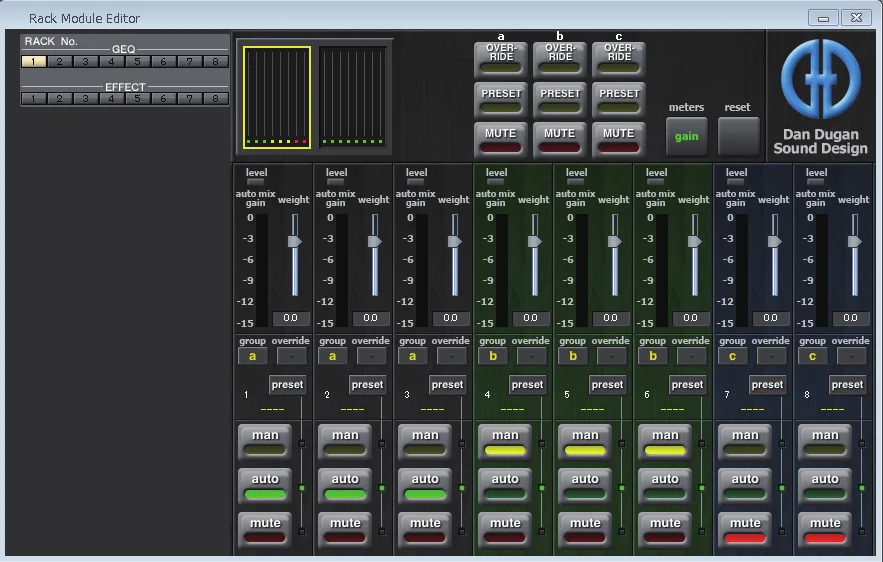This screenshot has width=883, height=562.
Task: Open channel 5 group selector 'b'
Action: 573,356
